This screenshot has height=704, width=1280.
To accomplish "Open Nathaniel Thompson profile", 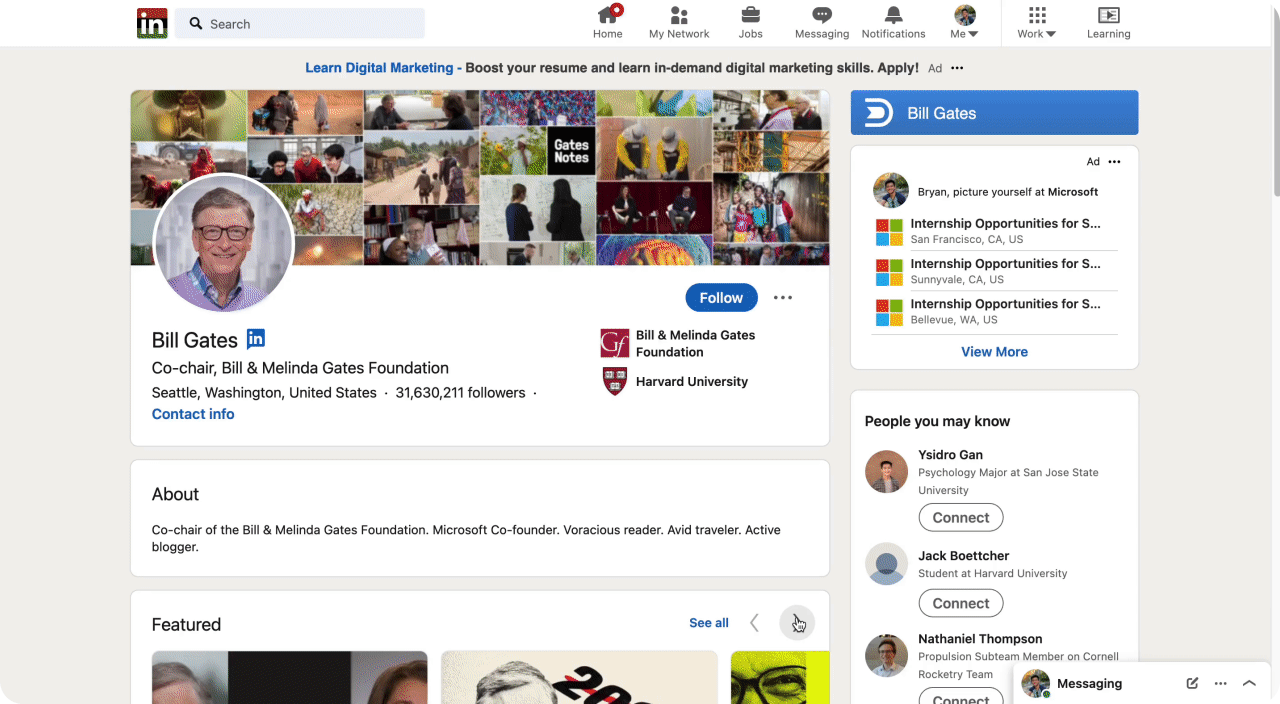I will click(x=980, y=639).
